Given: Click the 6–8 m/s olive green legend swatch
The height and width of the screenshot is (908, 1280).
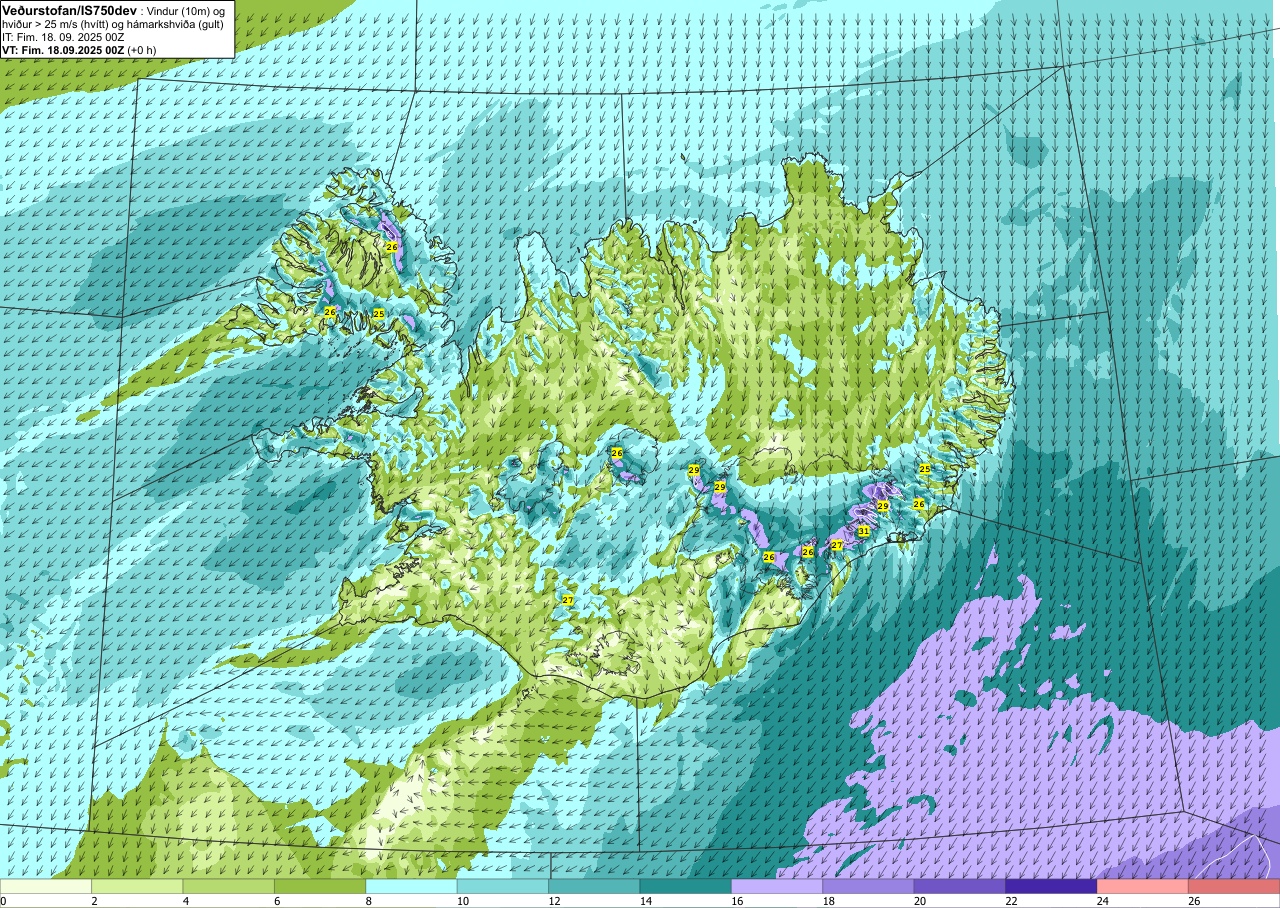Looking at the screenshot, I should coord(320,886).
